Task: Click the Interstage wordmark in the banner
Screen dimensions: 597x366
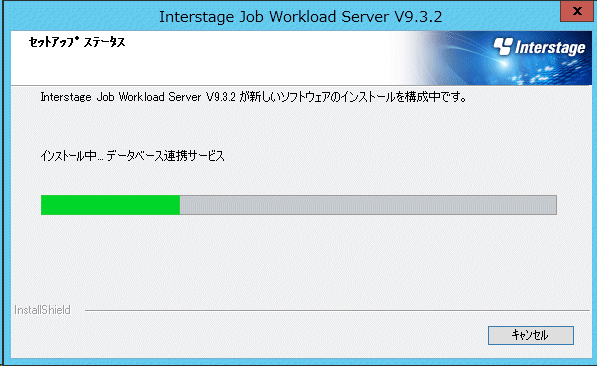Action: (550, 48)
